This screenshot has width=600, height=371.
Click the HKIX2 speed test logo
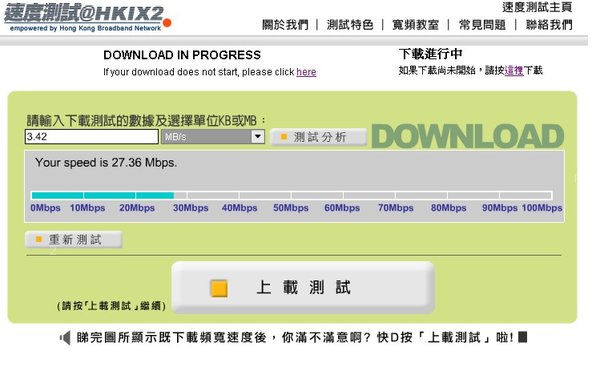pos(84,17)
